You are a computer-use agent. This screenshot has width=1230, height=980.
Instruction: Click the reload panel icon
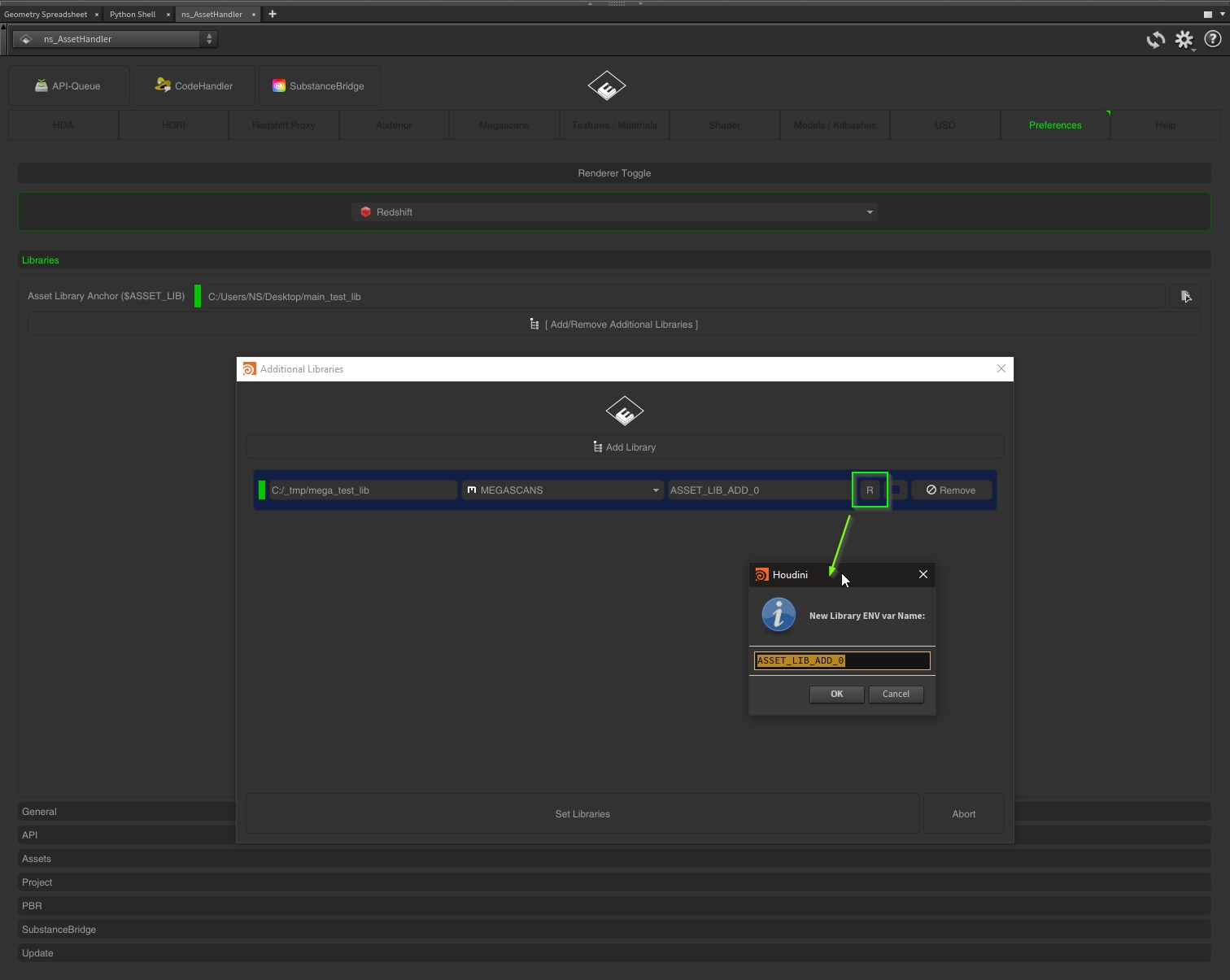tap(1155, 40)
